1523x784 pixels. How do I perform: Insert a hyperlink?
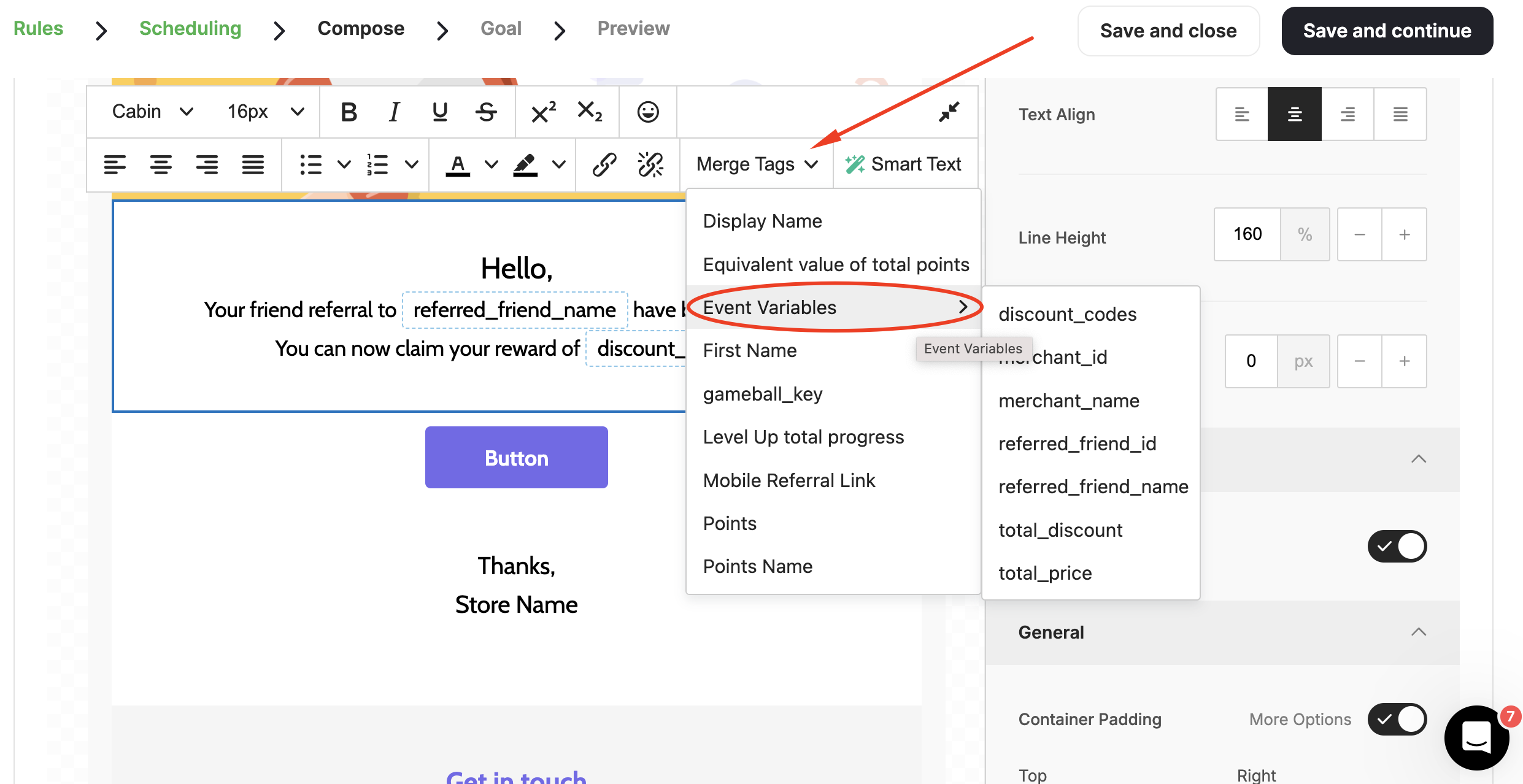pyautogui.click(x=604, y=164)
